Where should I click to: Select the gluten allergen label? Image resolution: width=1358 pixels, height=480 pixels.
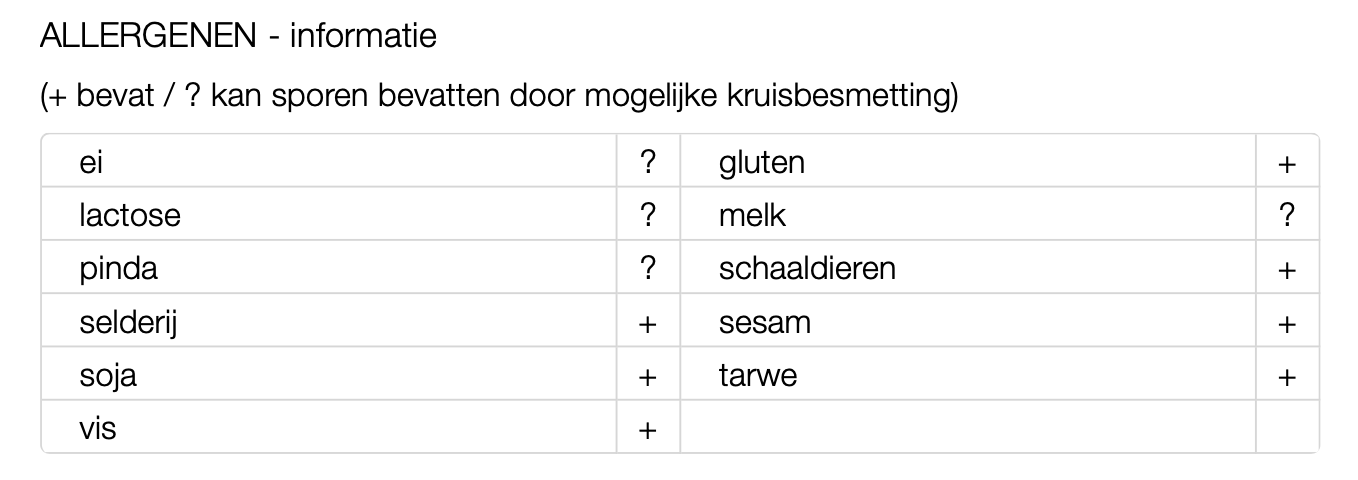(x=761, y=162)
